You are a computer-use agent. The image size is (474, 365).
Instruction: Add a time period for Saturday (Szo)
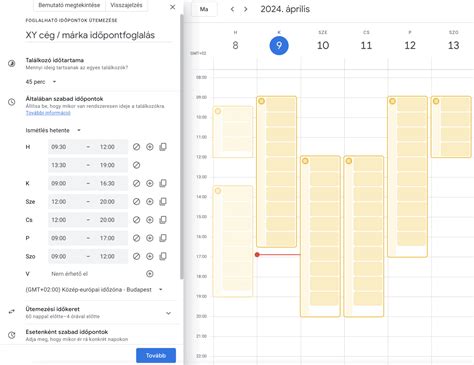[150, 256]
